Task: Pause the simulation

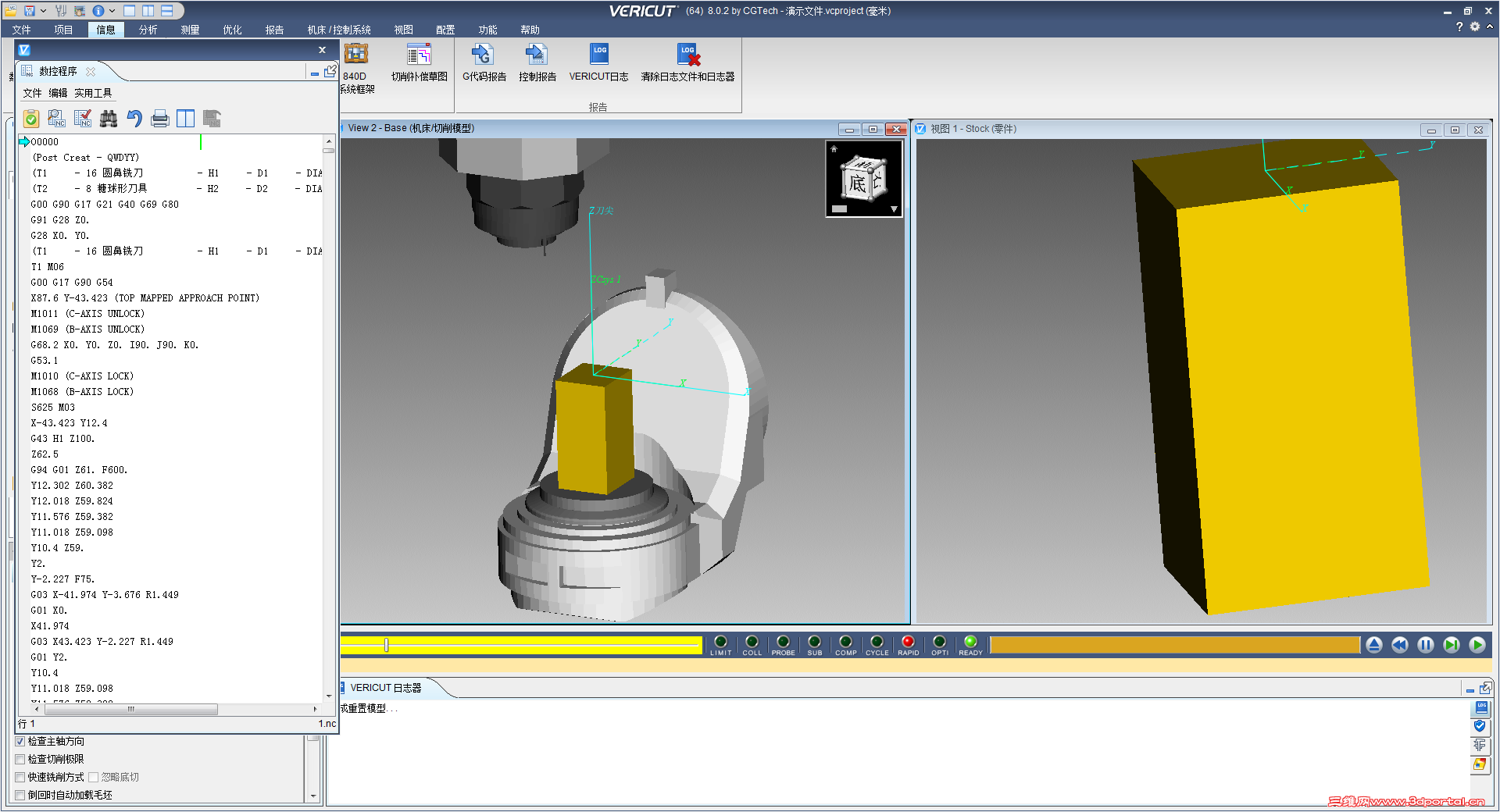Action: 1426,645
